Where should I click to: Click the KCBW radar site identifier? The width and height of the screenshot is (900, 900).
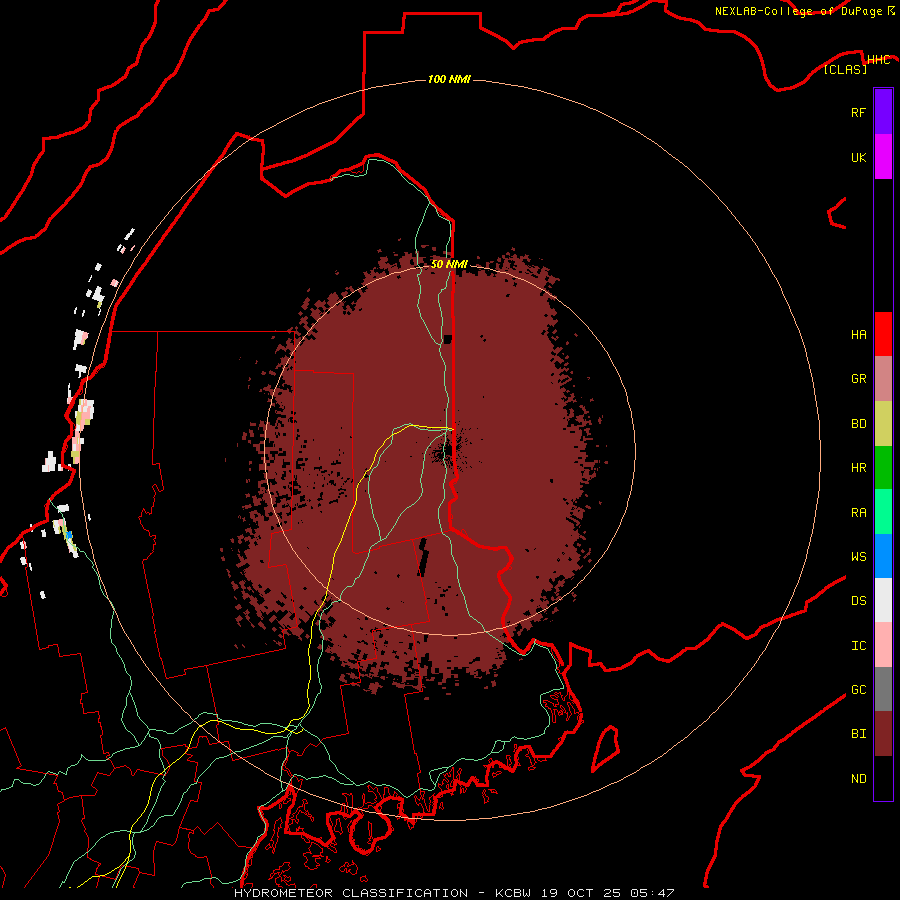point(513,893)
